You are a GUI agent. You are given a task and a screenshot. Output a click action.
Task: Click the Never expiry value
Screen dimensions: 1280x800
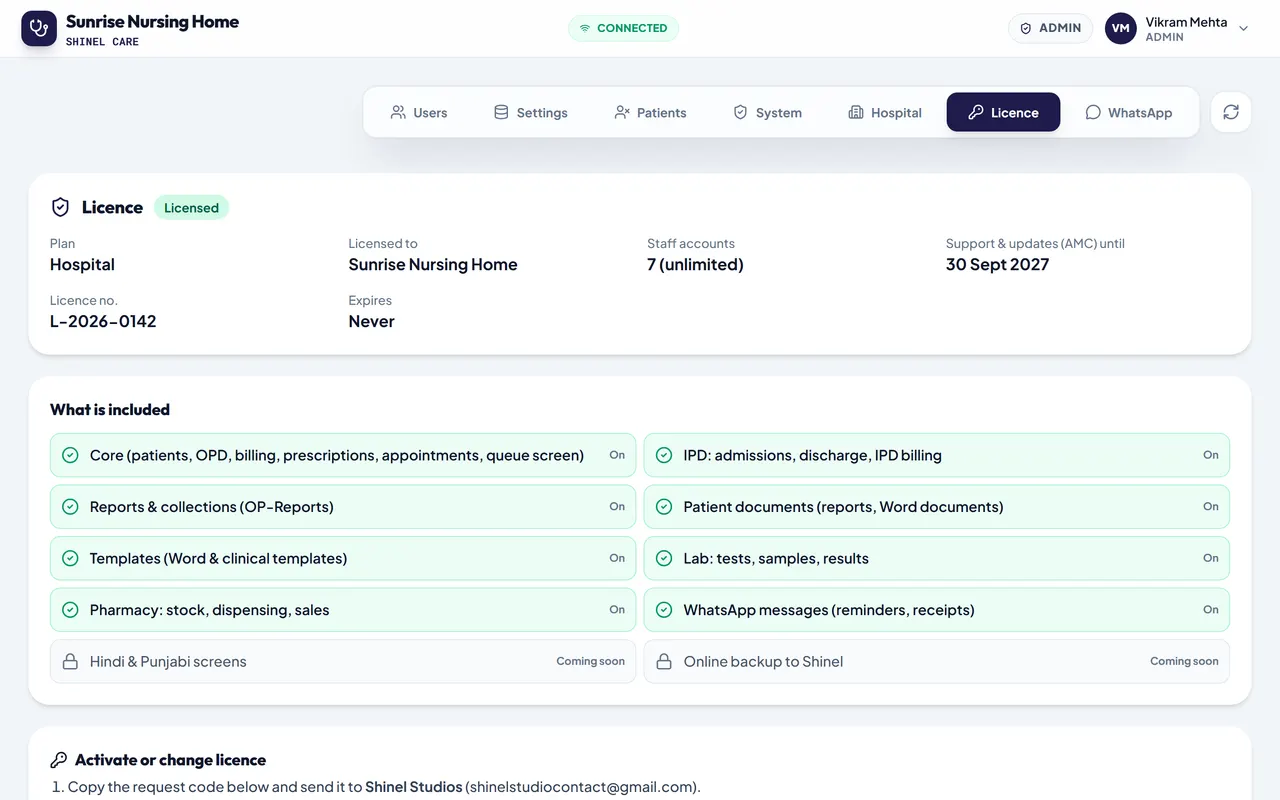[x=371, y=321]
